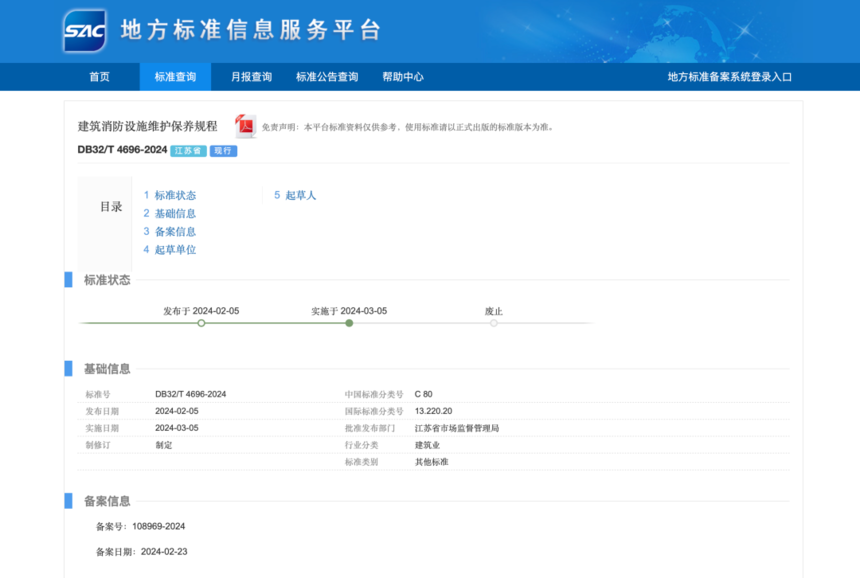Open the PDF document icon
The image size is (860, 578).
245,126
